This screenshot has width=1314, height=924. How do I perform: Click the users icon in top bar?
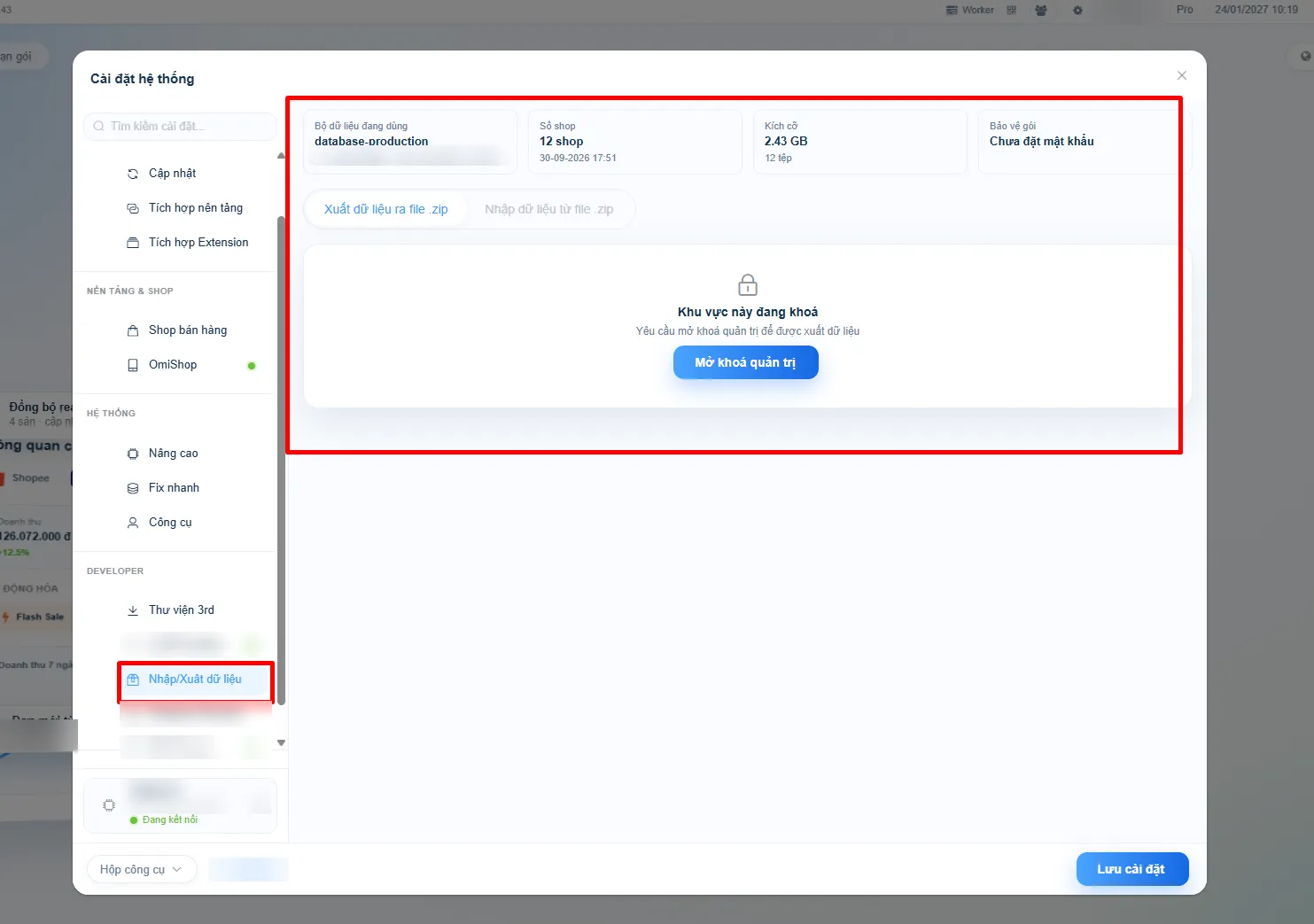(1041, 11)
